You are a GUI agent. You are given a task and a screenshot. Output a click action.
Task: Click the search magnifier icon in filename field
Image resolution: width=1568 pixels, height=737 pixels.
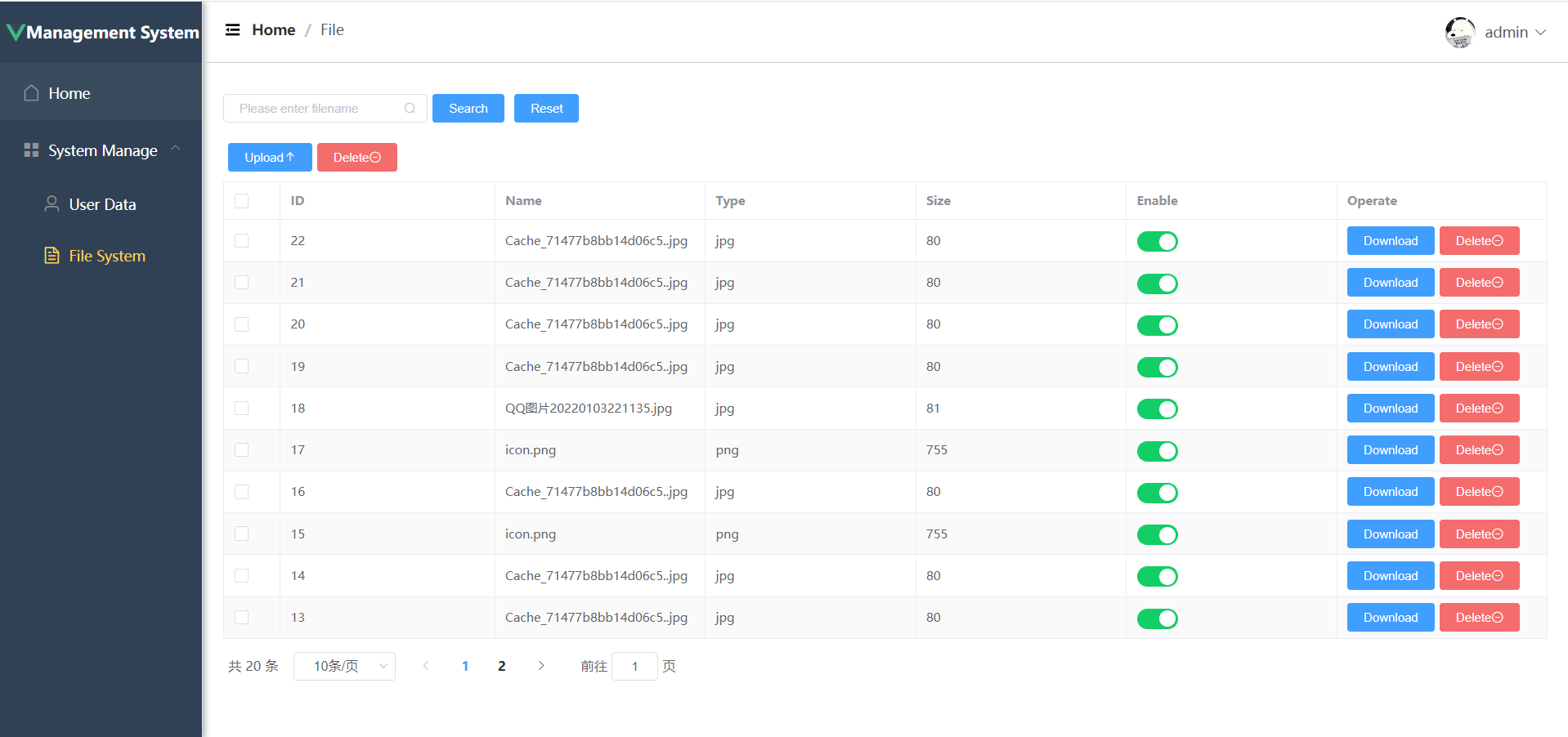[x=410, y=108]
